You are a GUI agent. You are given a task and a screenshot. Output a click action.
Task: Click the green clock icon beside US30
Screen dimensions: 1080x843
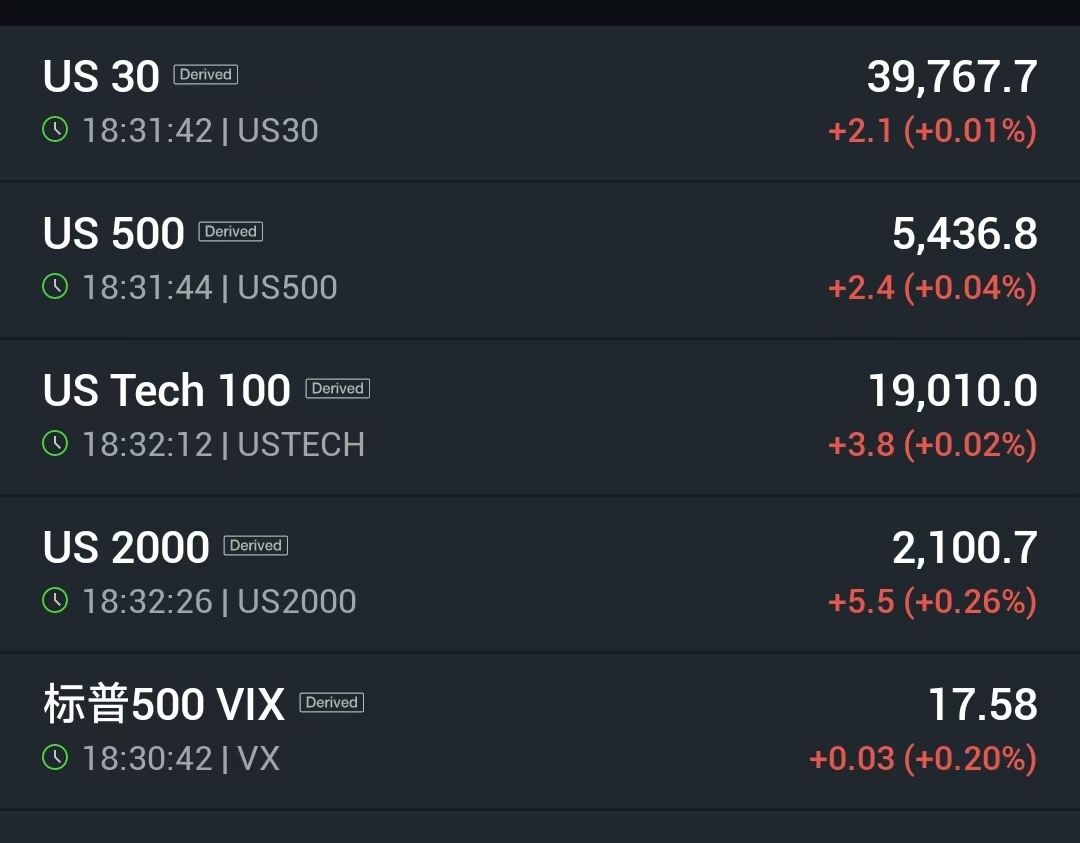click(55, 130)
